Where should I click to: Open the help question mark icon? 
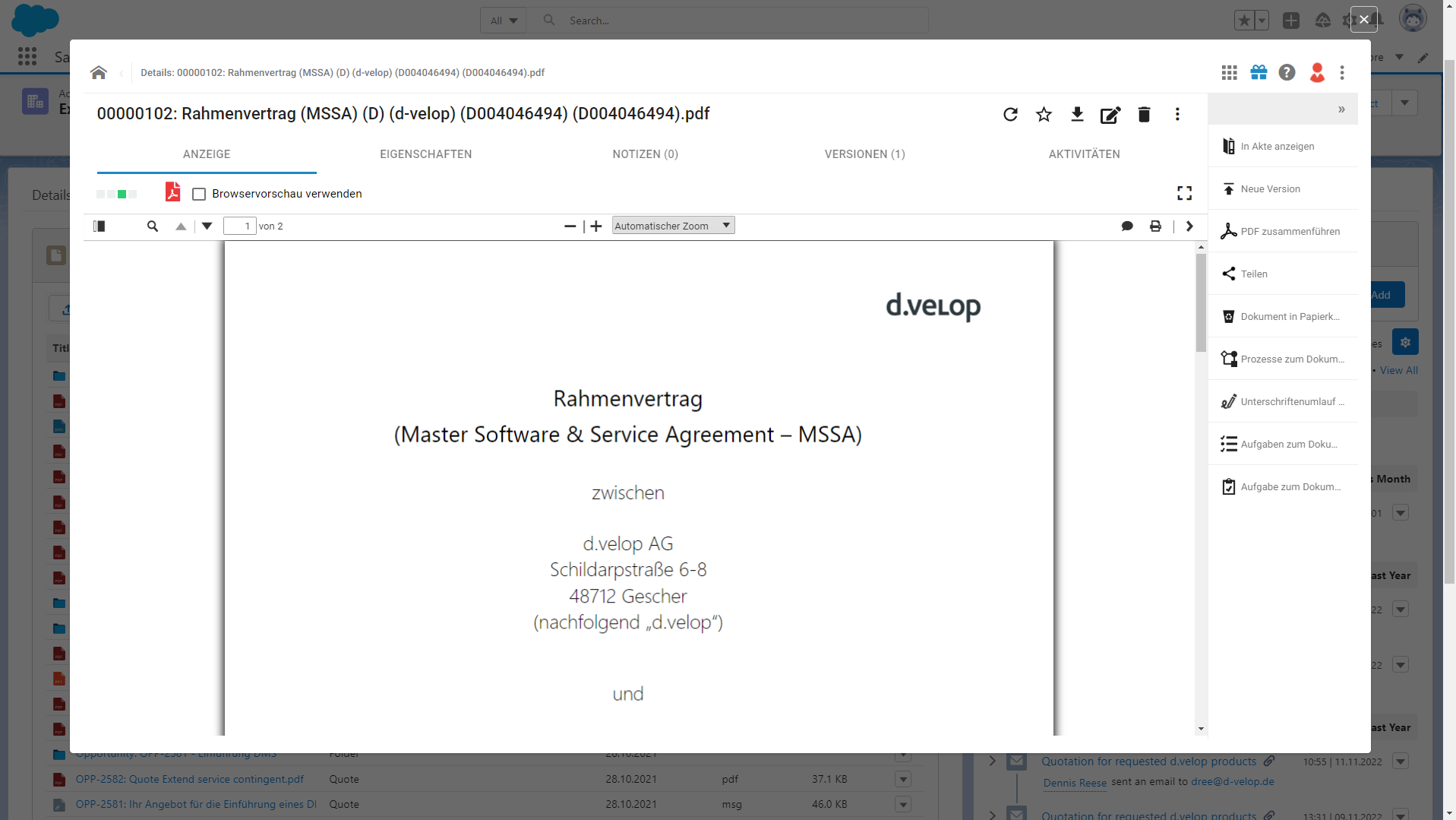pyautogui.click(x=1287, y=72)
